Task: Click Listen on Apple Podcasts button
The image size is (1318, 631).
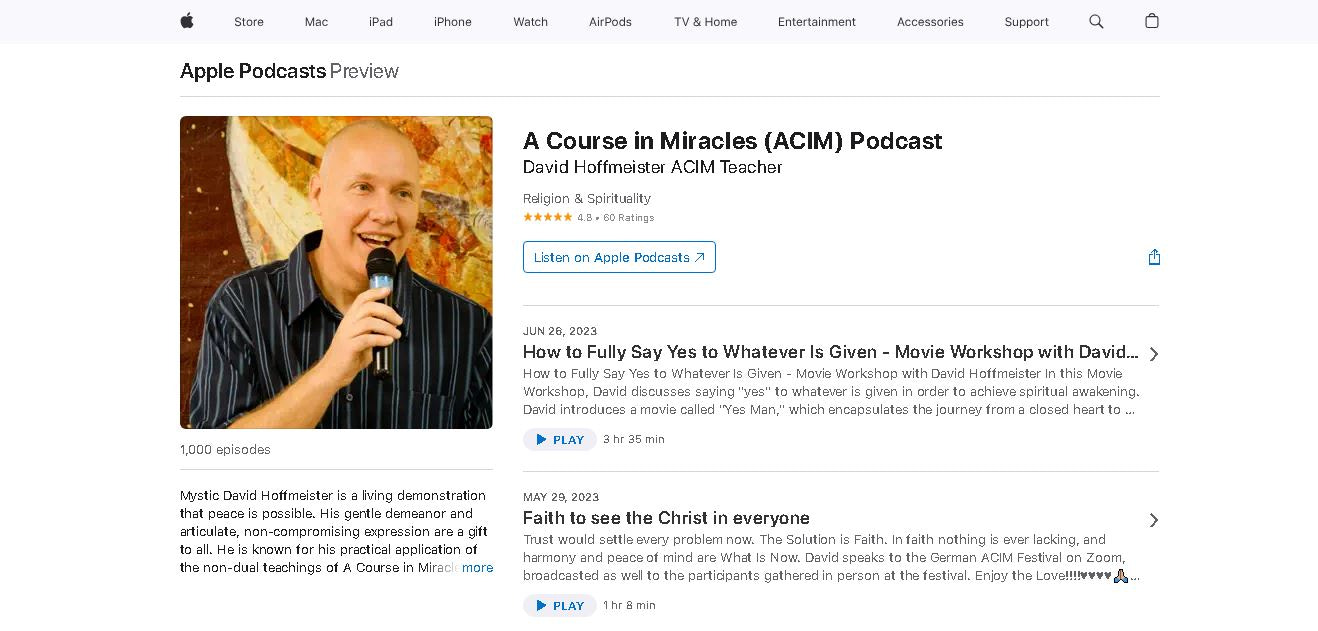Action: [x=619, y=257]
